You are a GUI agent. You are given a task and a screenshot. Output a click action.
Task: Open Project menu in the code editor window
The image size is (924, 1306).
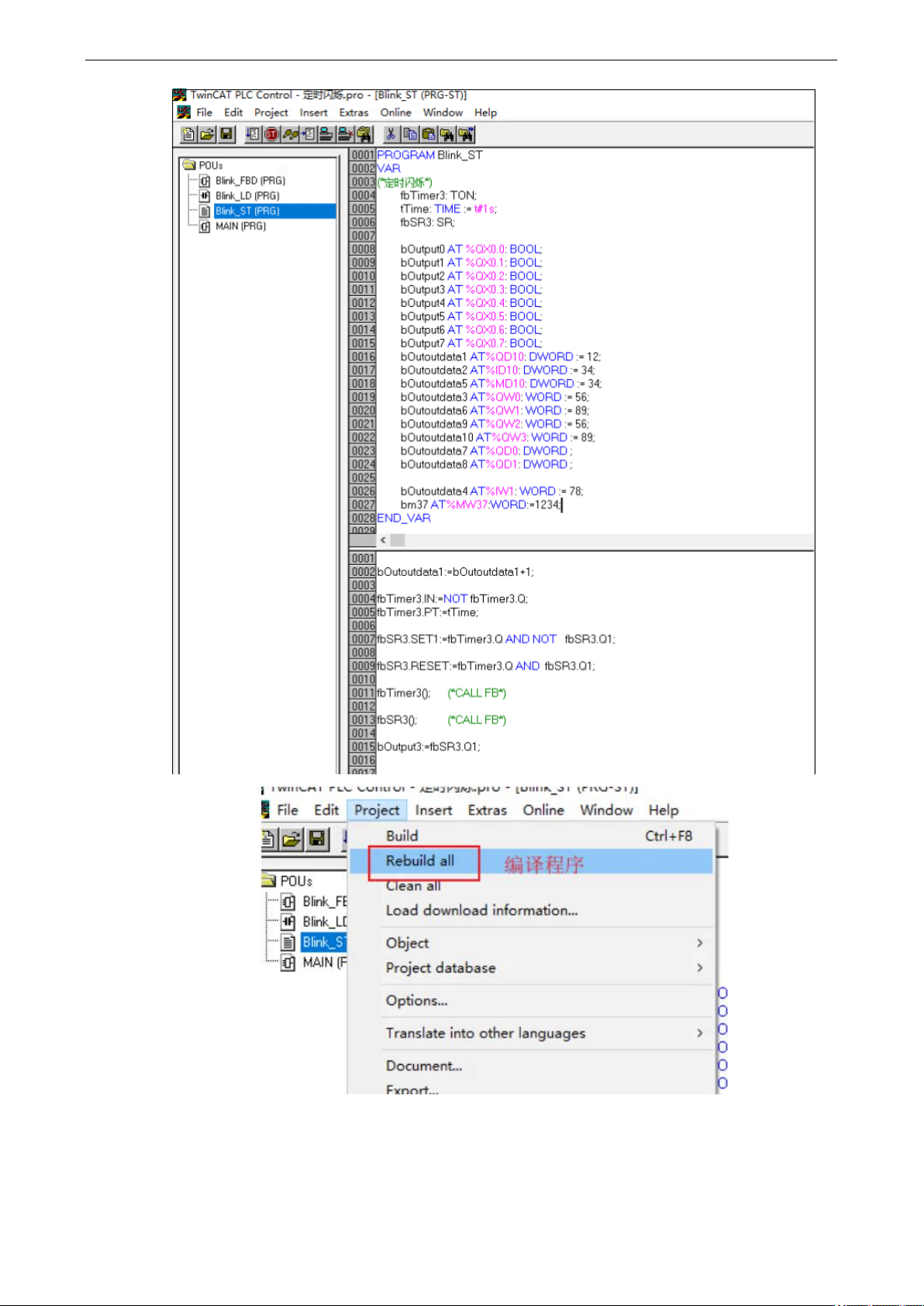(271, 112)
